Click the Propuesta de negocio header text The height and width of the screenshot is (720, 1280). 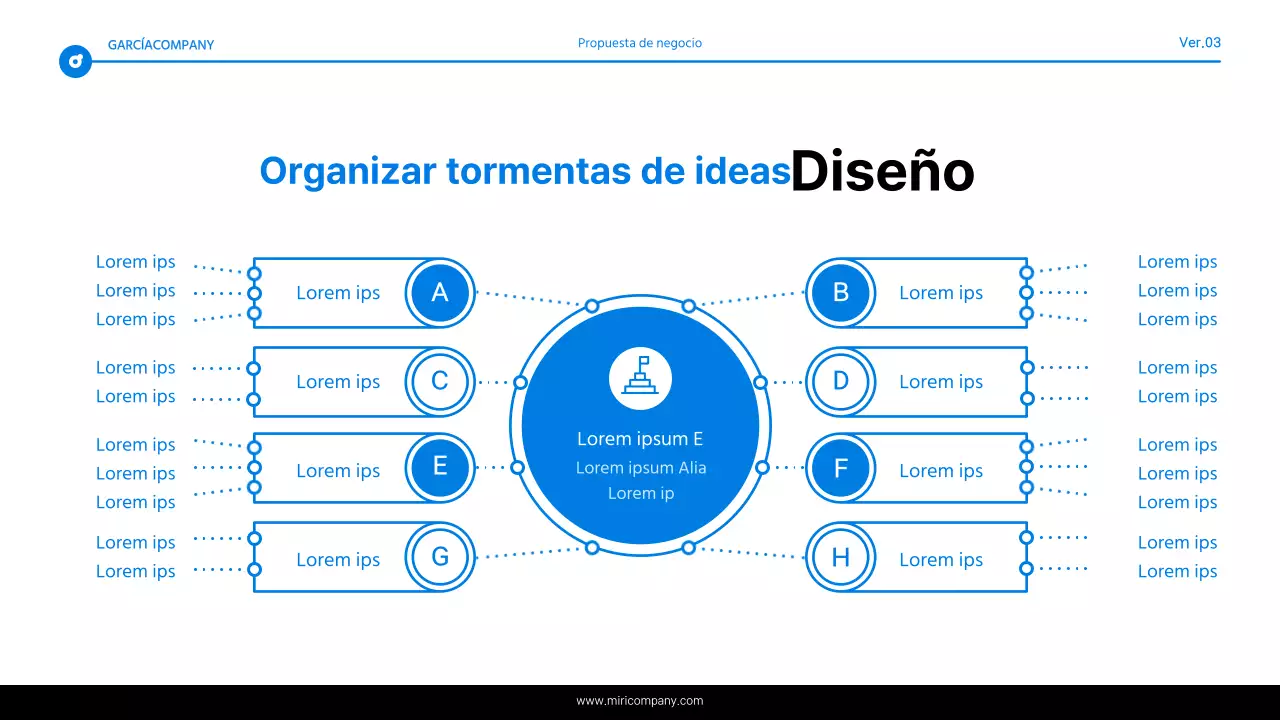pos(639,43)
